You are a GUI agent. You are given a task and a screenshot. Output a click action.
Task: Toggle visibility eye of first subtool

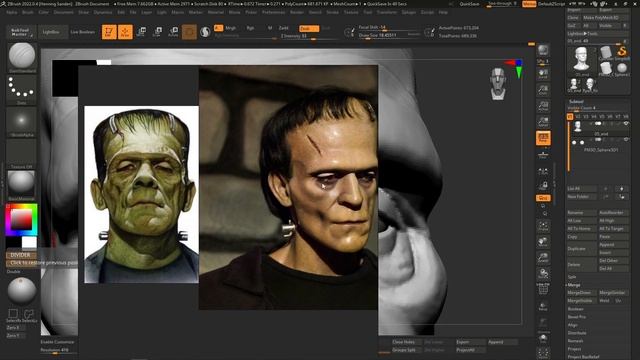pyautogui.click(x=626, y=124)
